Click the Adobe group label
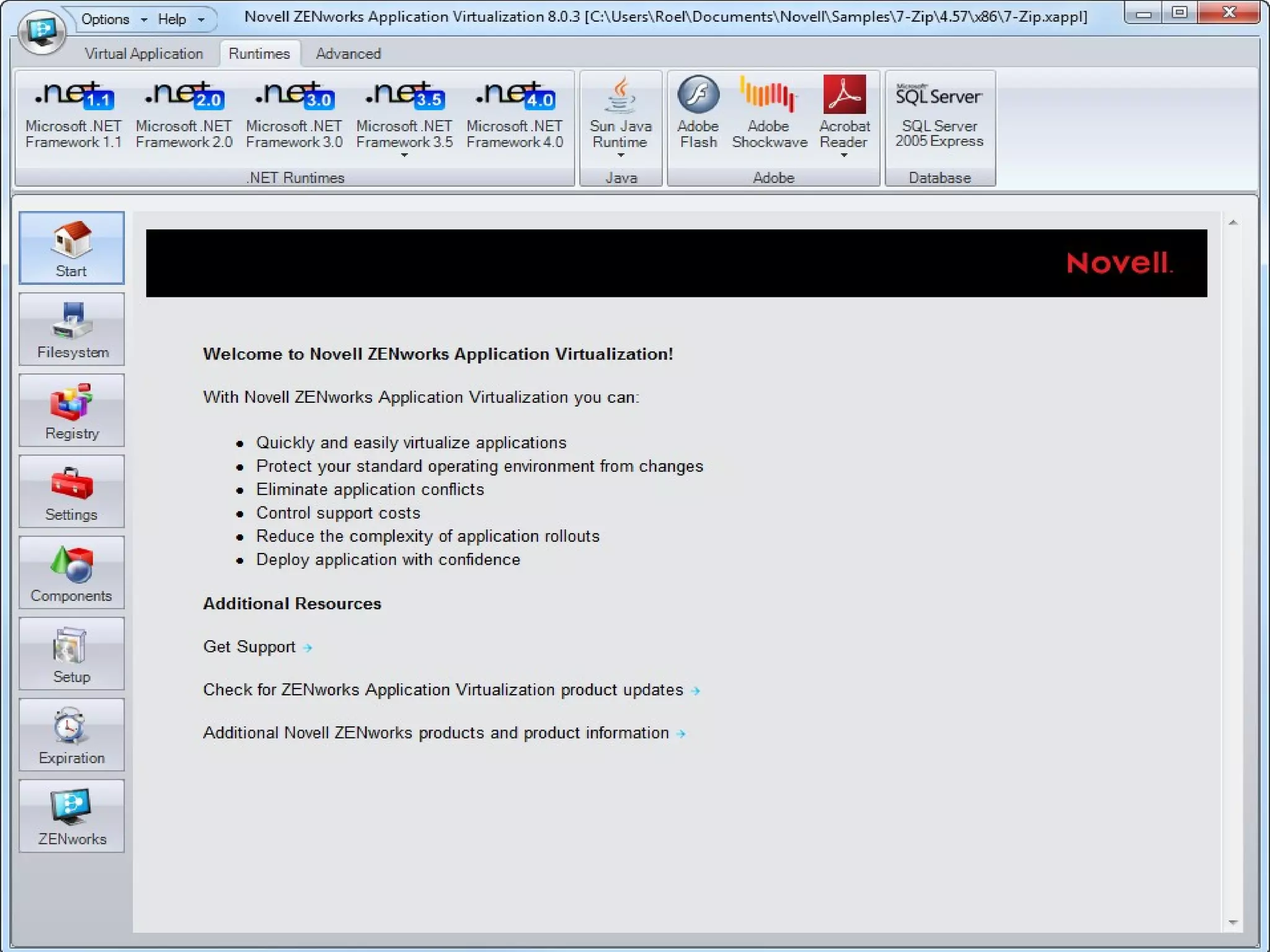Image resolution: width=1270 pixels, height=952 pixels. tap(773, 178)
